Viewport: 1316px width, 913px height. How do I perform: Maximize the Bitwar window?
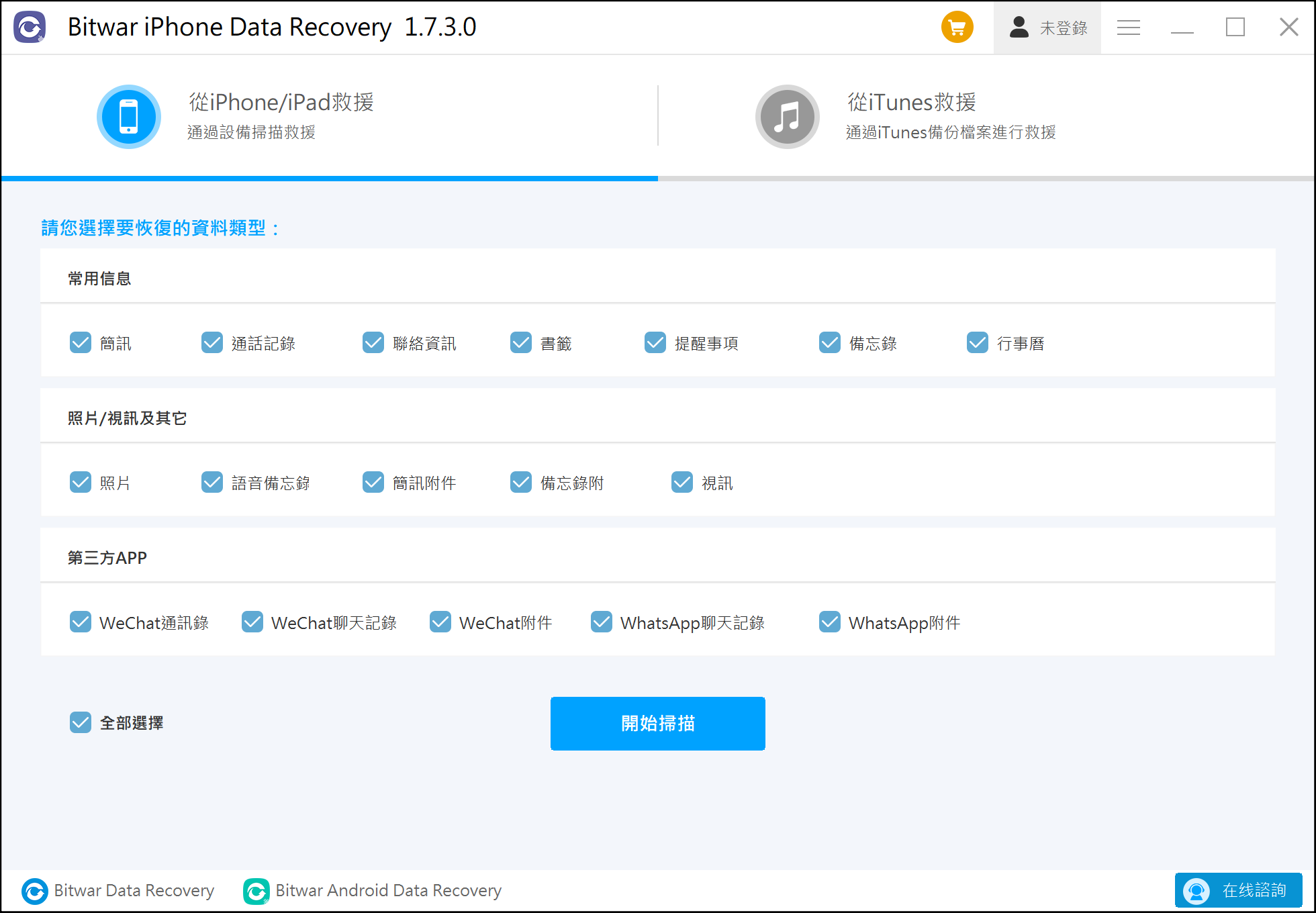coord(1235,28)
